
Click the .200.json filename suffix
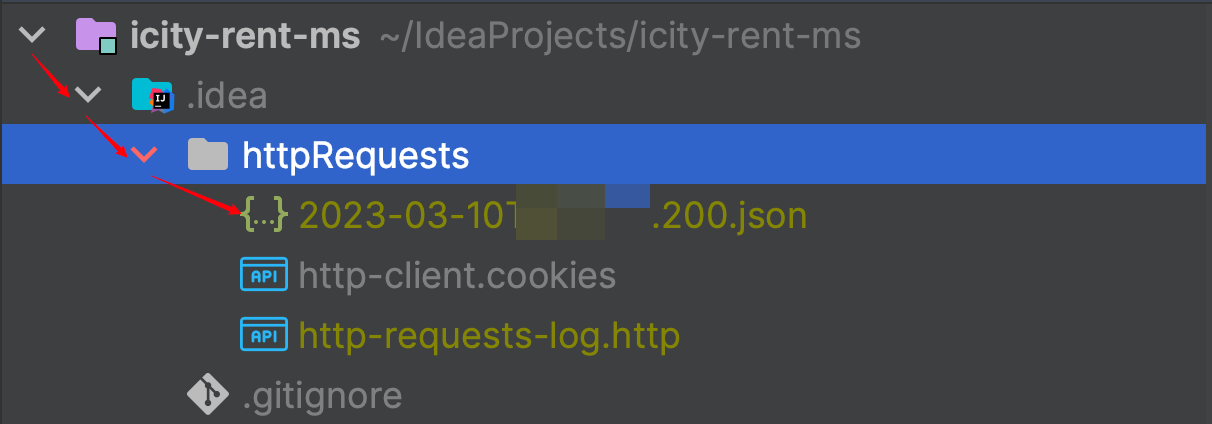(x=728, y=215)
